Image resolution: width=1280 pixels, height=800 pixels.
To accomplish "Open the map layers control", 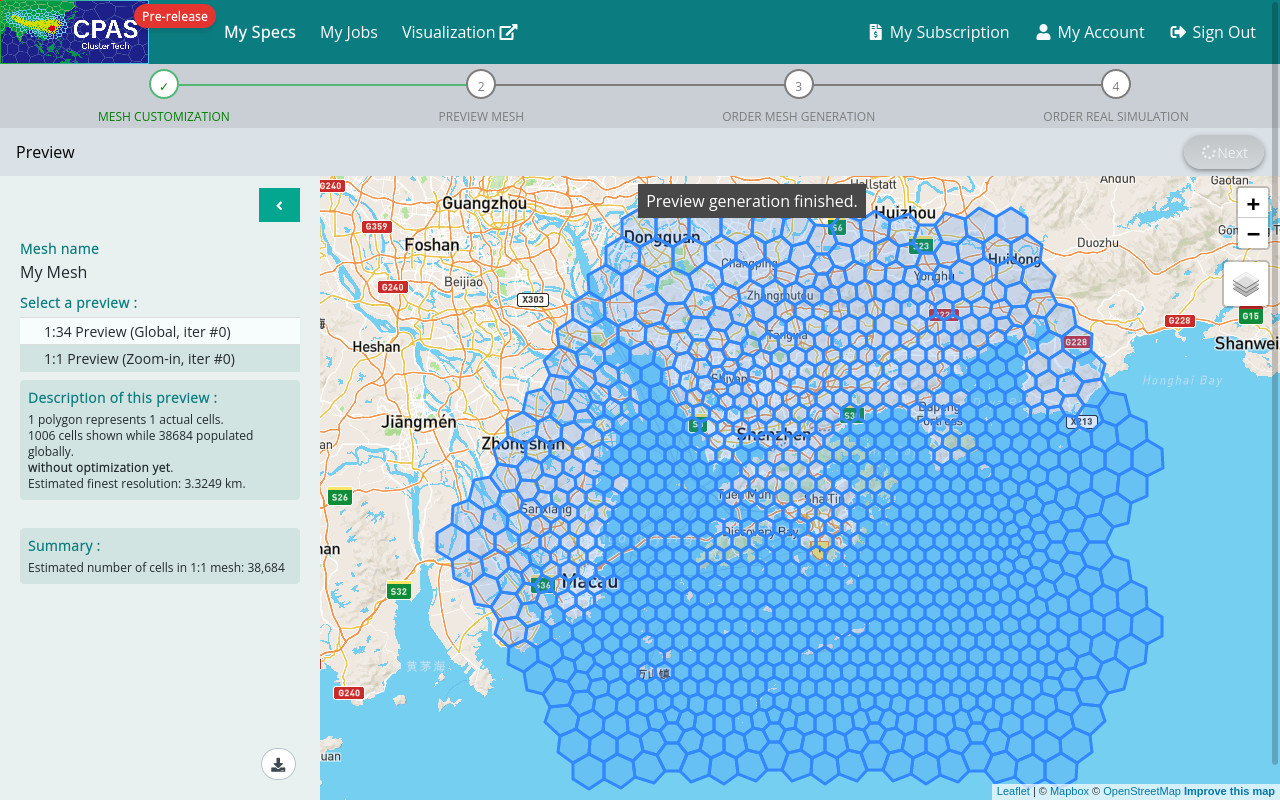I will point(1246,284).
